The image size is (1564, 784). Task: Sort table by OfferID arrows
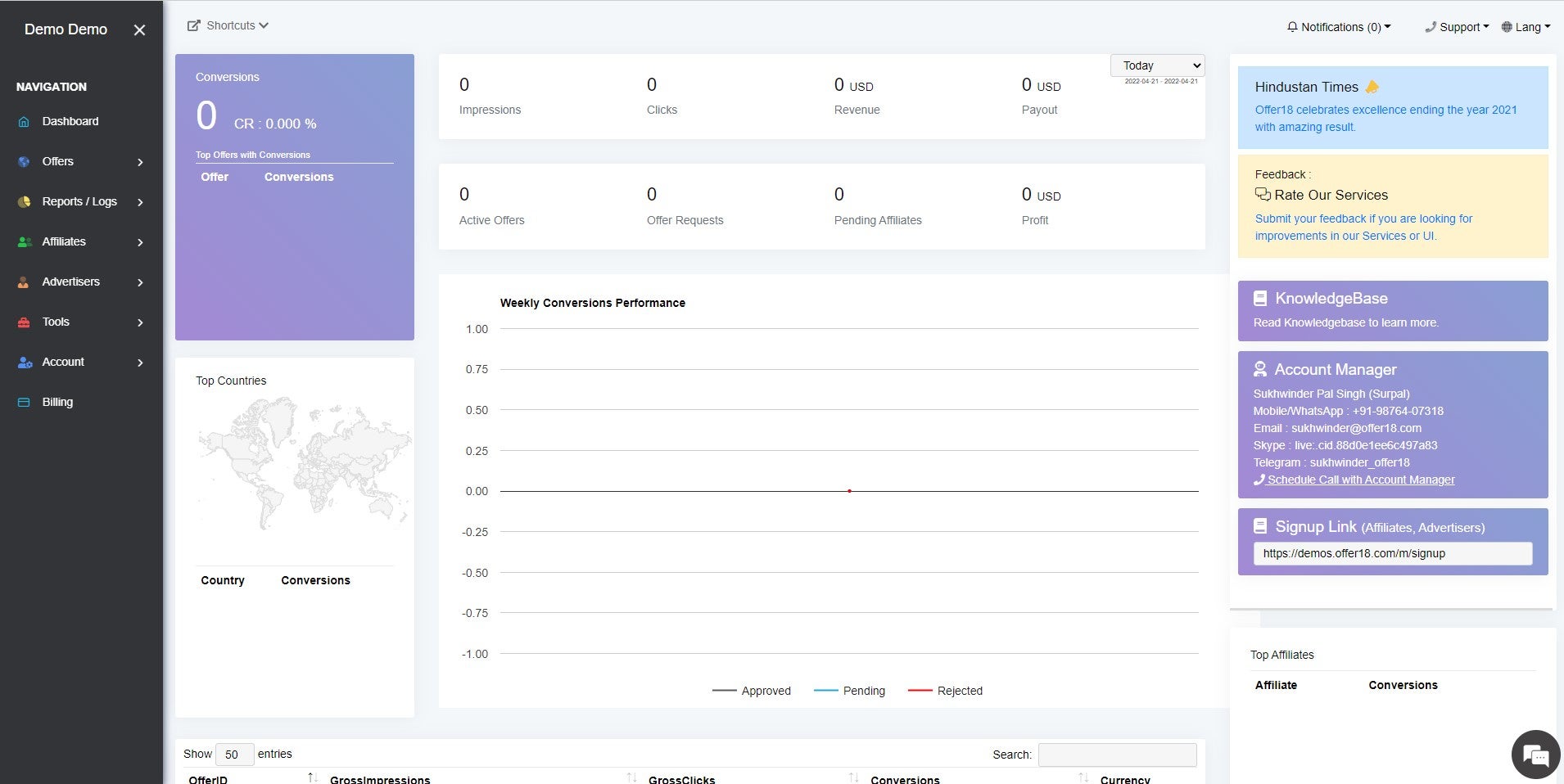(x=312, y=777)
